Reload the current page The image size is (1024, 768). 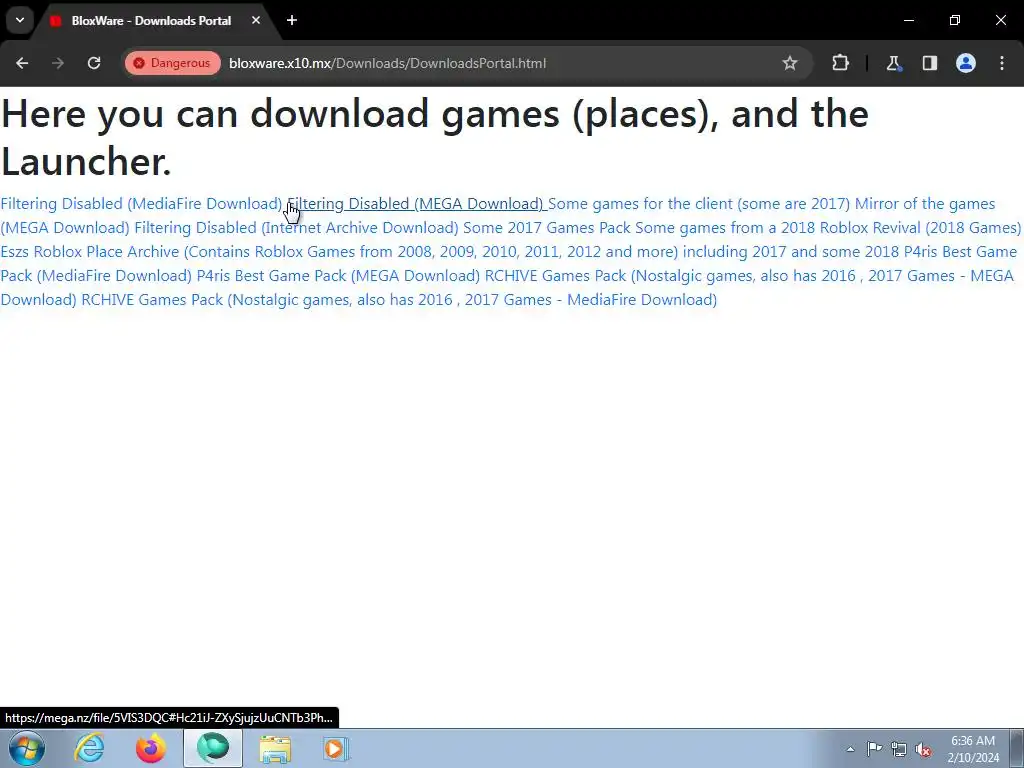(x=94, y=63)
